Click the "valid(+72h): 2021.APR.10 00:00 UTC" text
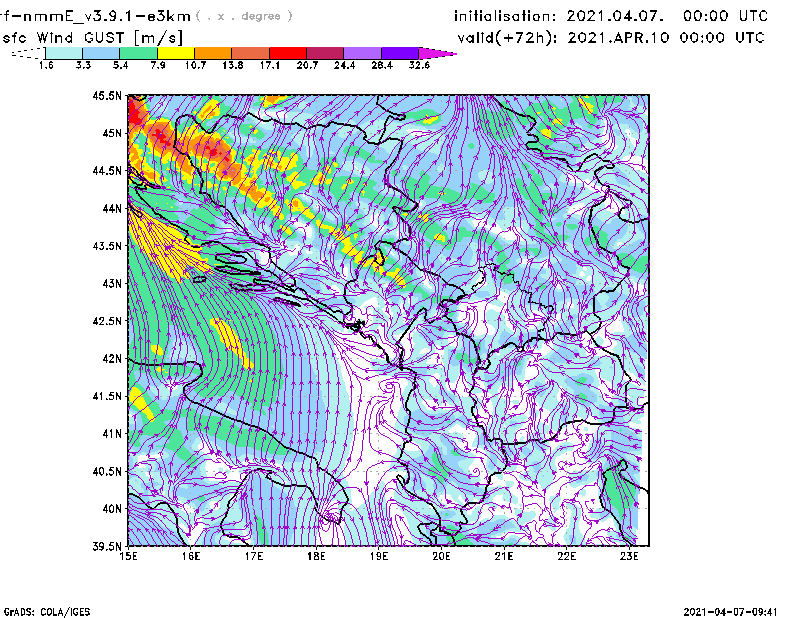The image size is (800, 618). [x=611, y=38]
